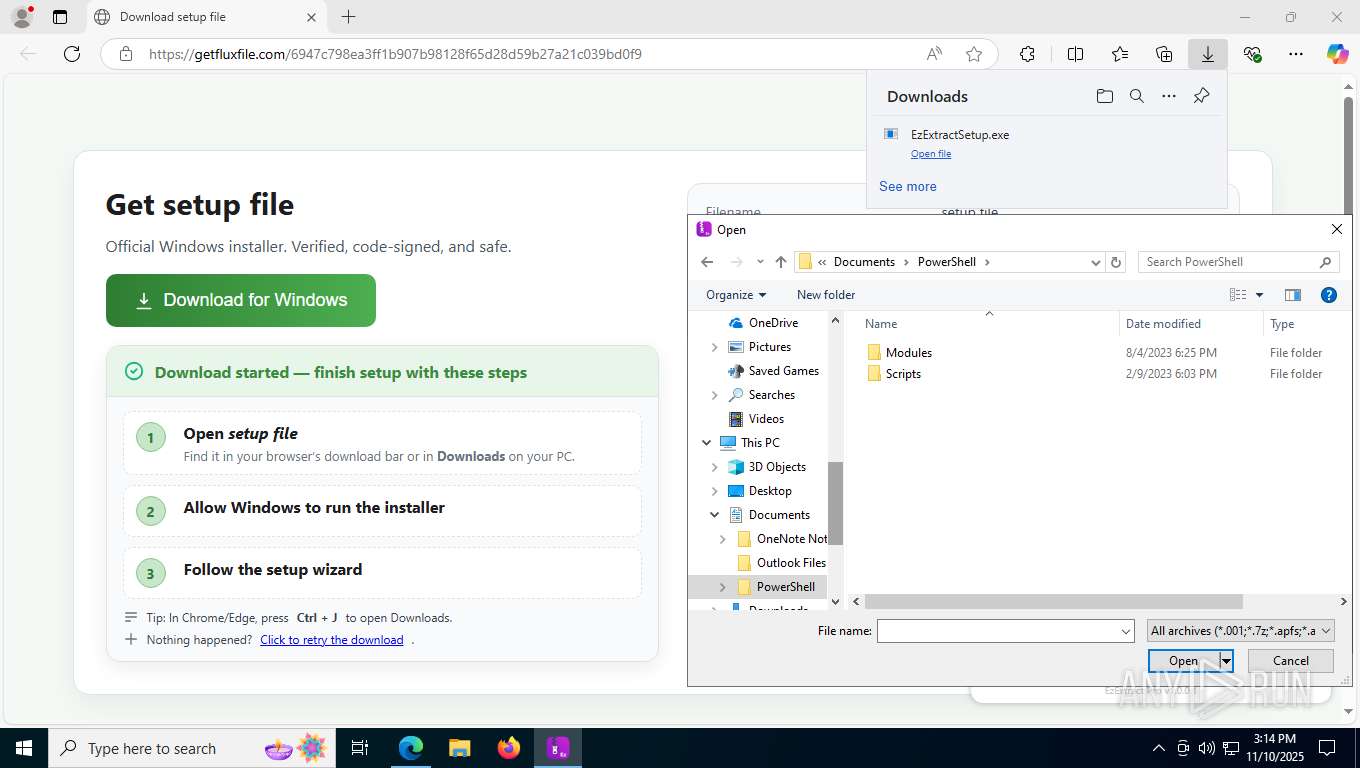Open Collections icon in Edge toolbar
The width and height of the screenshot is (1360, 768).
(x=1164, y=54)
